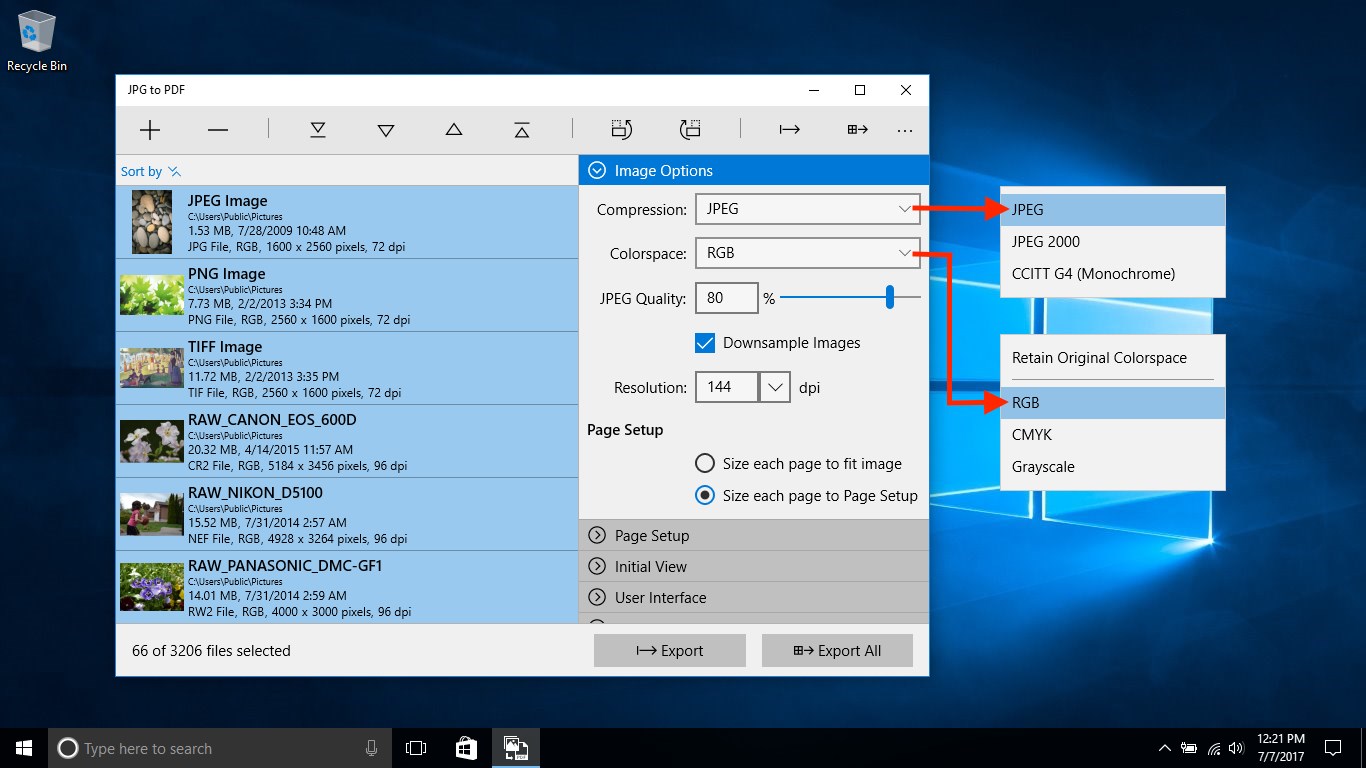Click the plus icon to add files
The height and width of the screenshot is (768, 1366).
[x=150, y=130]
